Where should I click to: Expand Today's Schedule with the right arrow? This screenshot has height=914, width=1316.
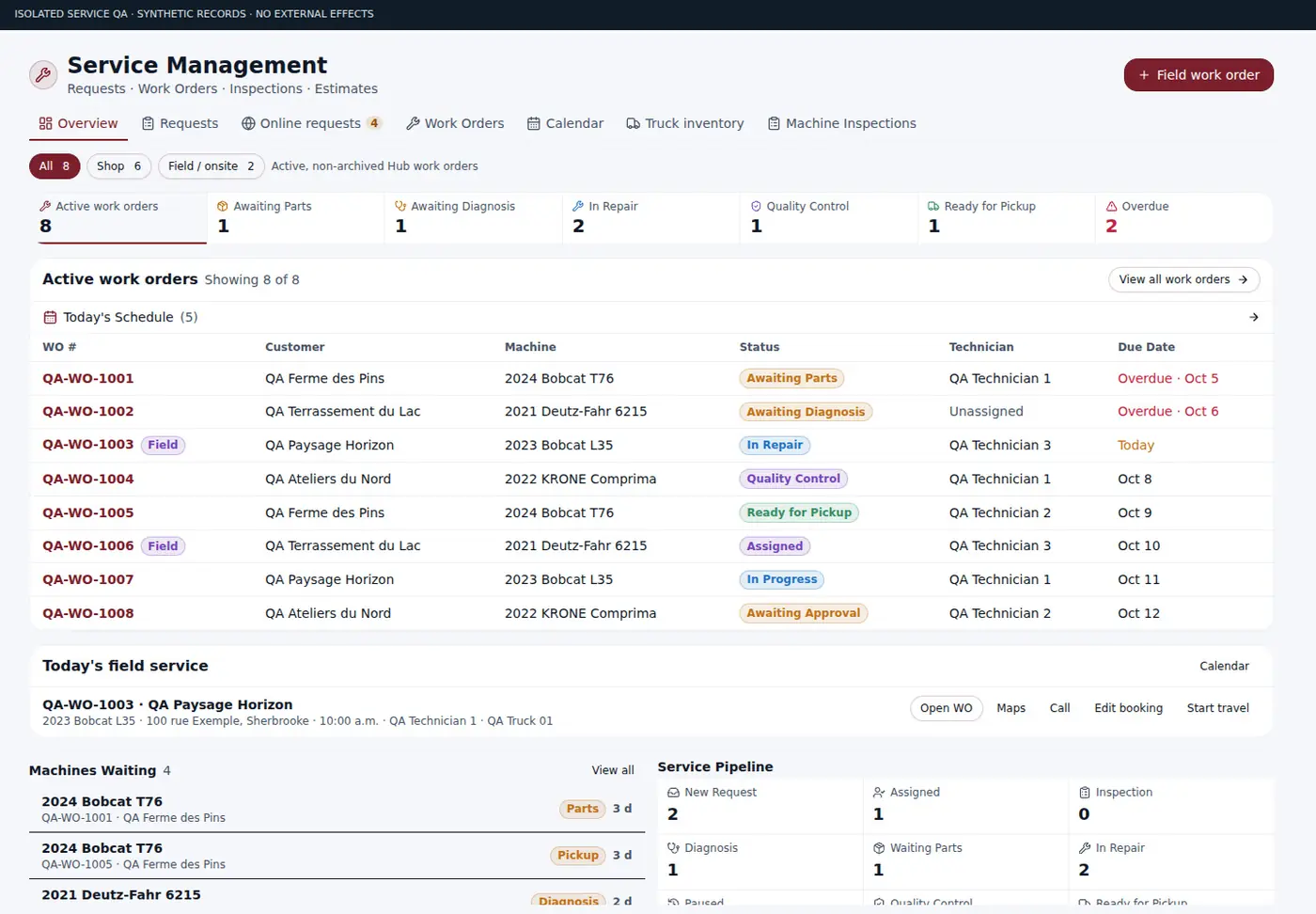(1253, 318)
